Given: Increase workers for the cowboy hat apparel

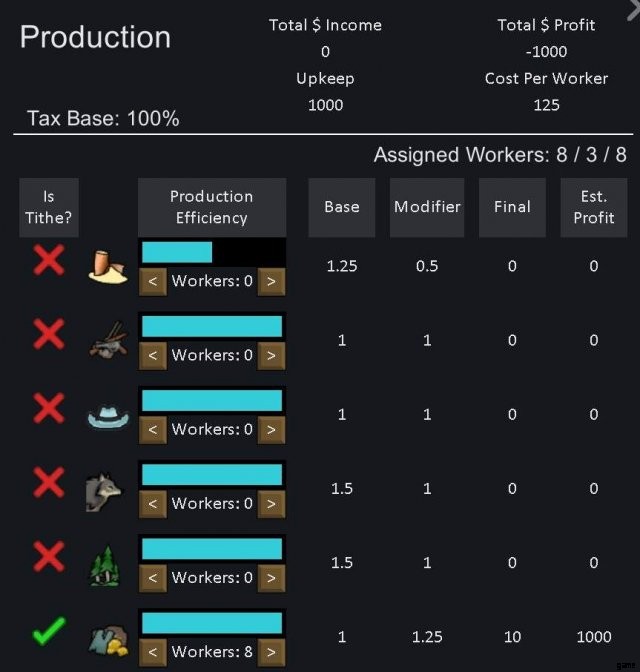Looking at the screenshot, I should 272,429.
